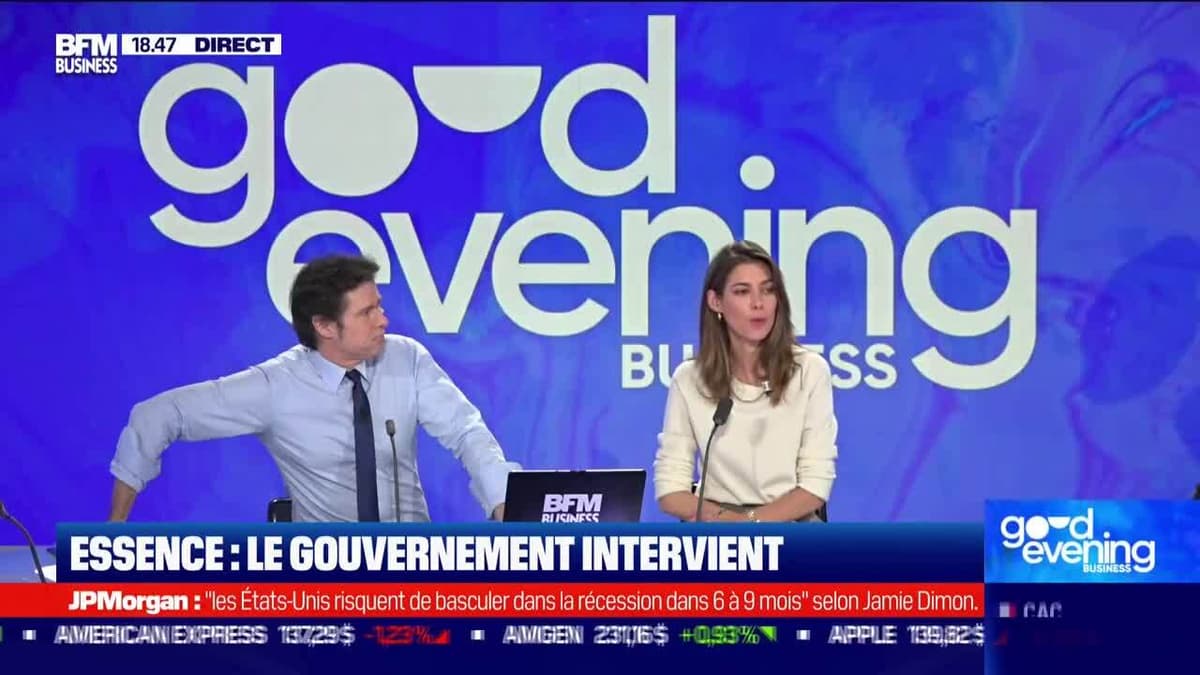
Task: Click the microphone in front of the woman
Action: pyautogui.click(x=721, y=413)
